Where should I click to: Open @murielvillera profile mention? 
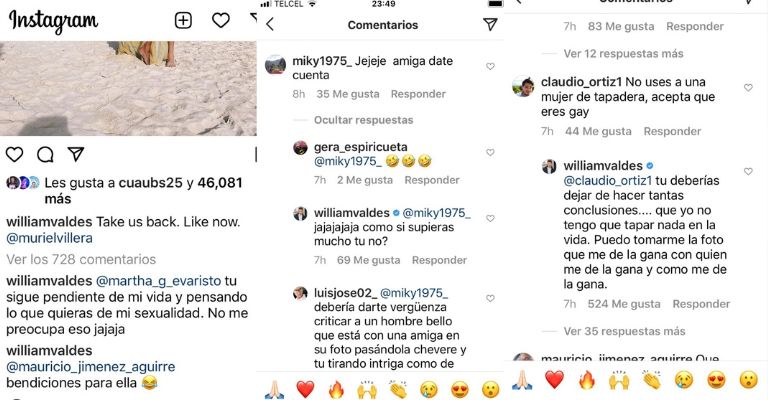coord(49,239)
